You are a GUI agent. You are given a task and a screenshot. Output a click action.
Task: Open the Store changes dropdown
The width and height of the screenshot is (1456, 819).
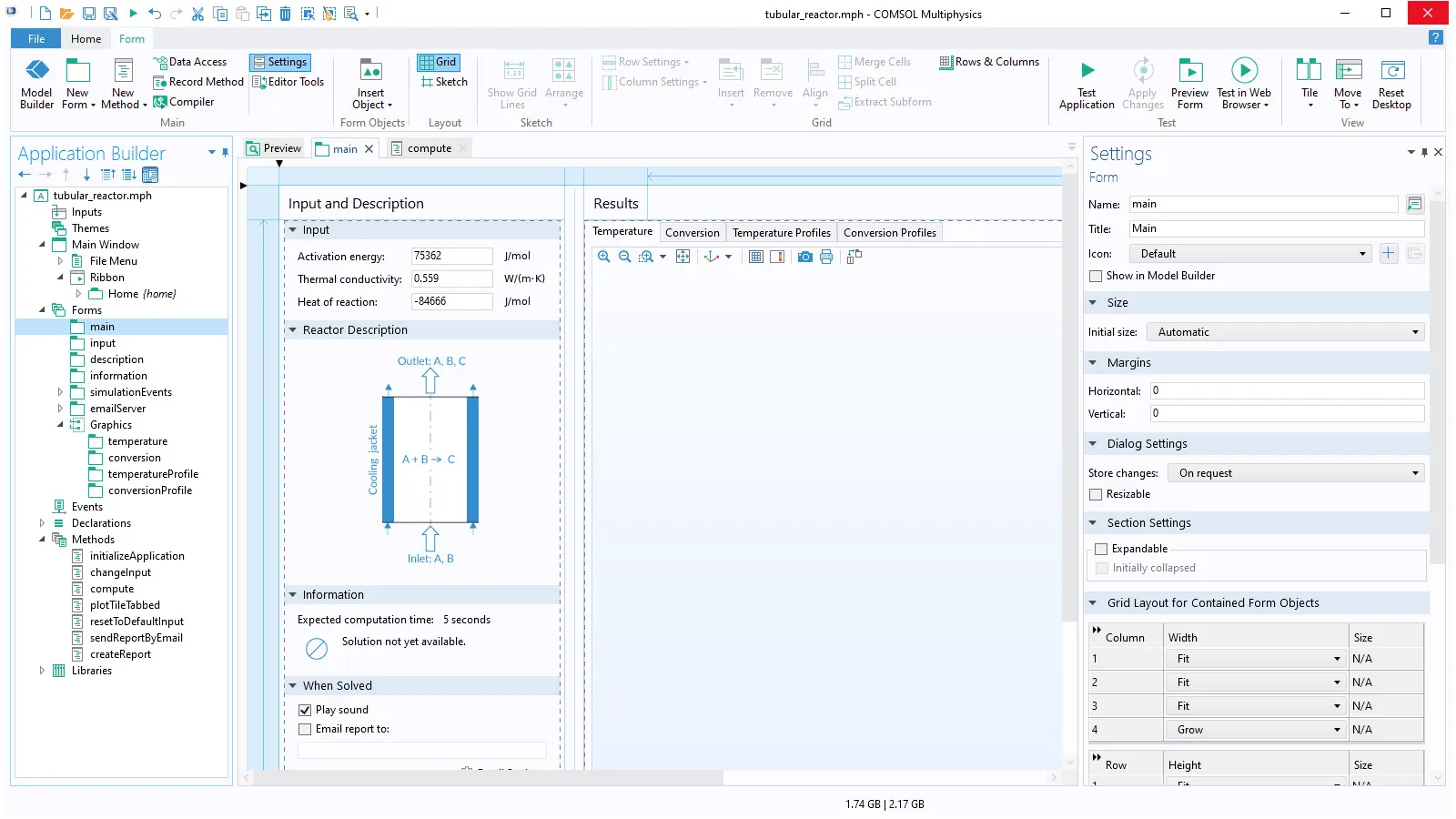(x=1296, y=473)
